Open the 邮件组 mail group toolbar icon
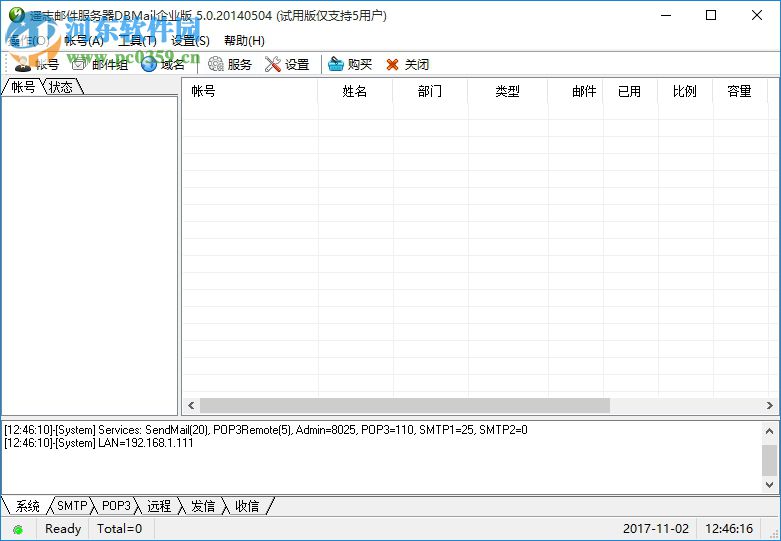 point(79,64)
